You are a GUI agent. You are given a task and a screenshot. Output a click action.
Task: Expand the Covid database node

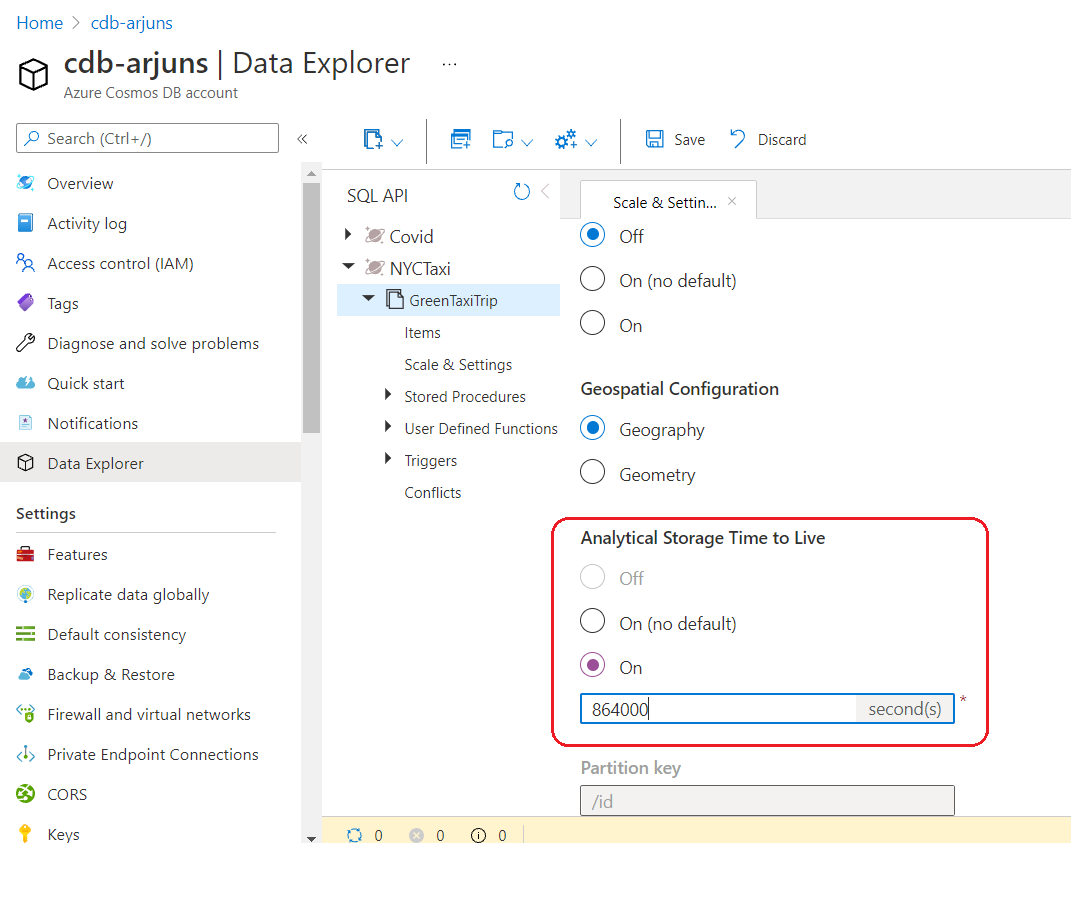click(x=348, y=235)
